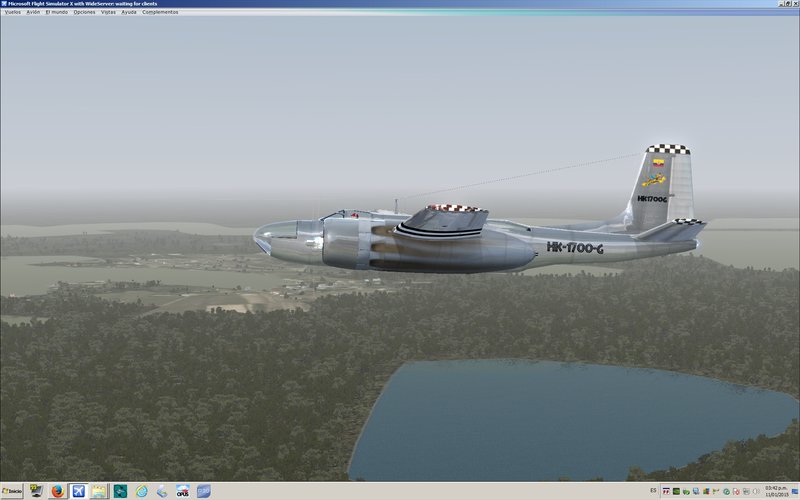
Task: Click the Internet Explorer taskbar icon
Action: (141, 491)
